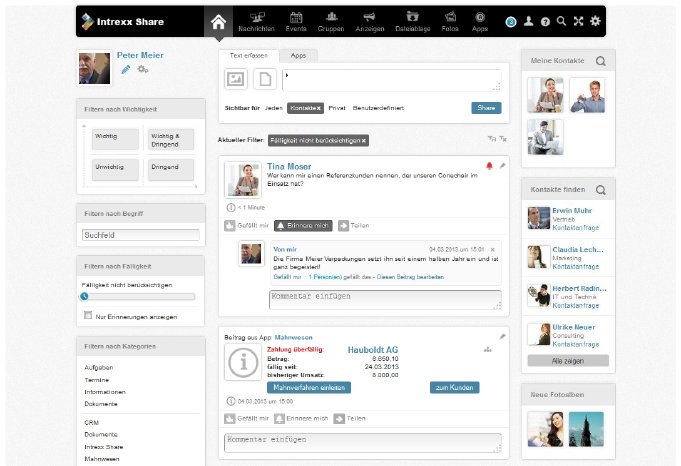Click the Share button
This screenshot has height=466, width=681.
point(486,108)
